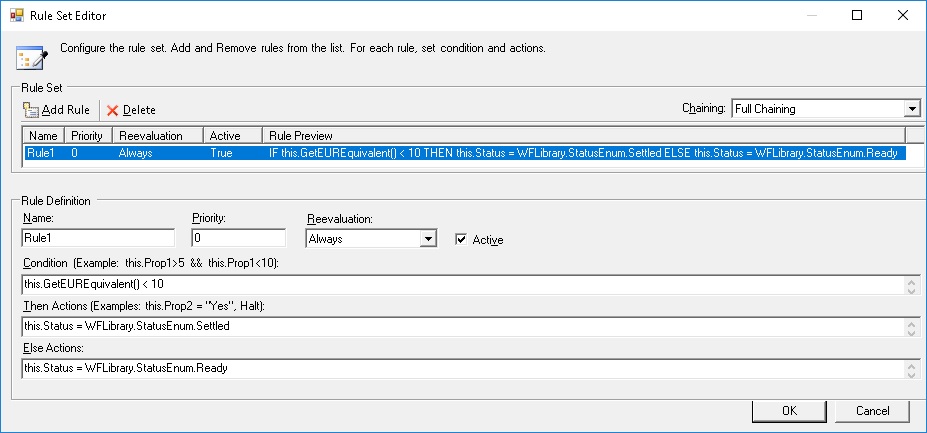Screen dimensions: 927x433
Task: Click the Add Rule toolbar button
Action: [56, 110]
